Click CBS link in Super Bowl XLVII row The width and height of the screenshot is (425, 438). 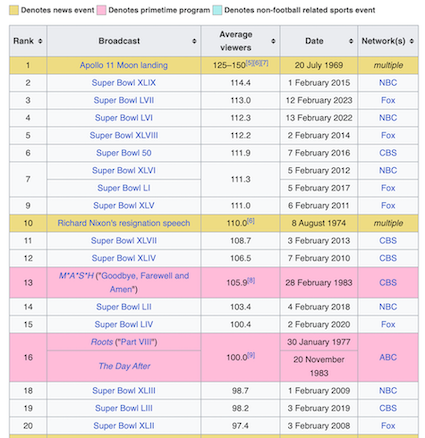tap(388, 241)
